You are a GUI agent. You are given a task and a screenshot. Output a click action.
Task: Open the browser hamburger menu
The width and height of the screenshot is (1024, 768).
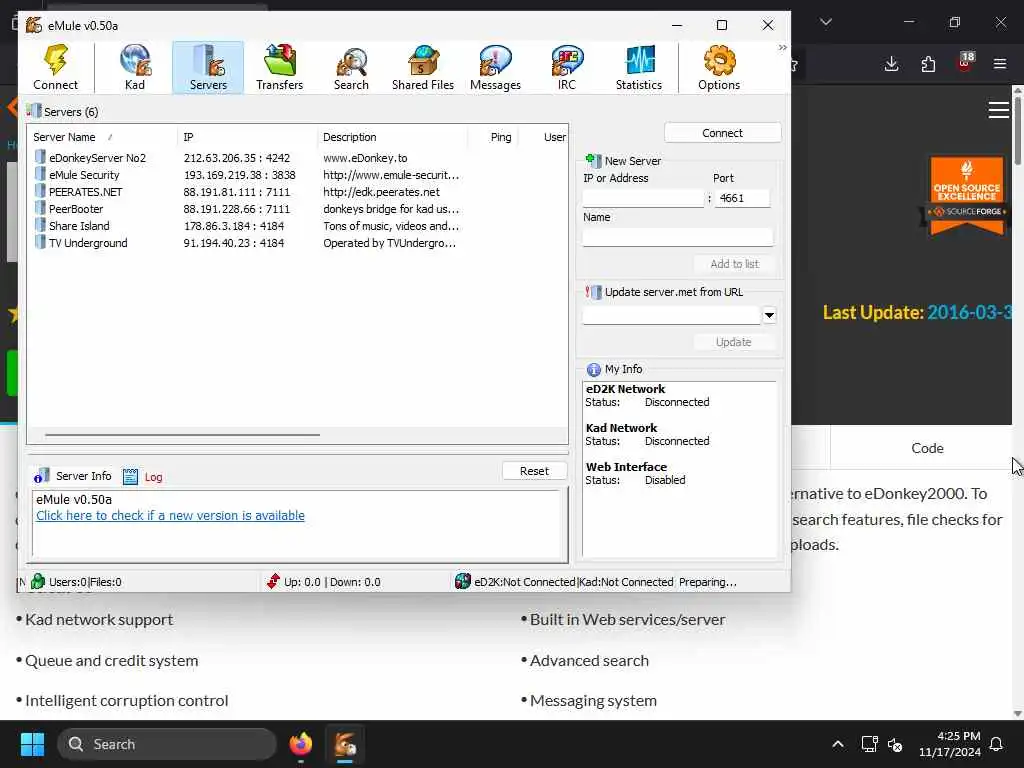(1000, 64)
